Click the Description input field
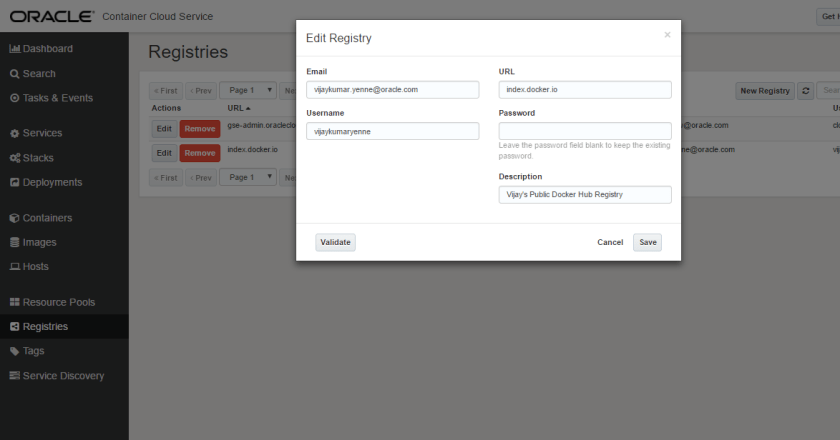Image resolution: width=840 pixels, height=440 pixels. pyautogui.click(x=585, y=195)
